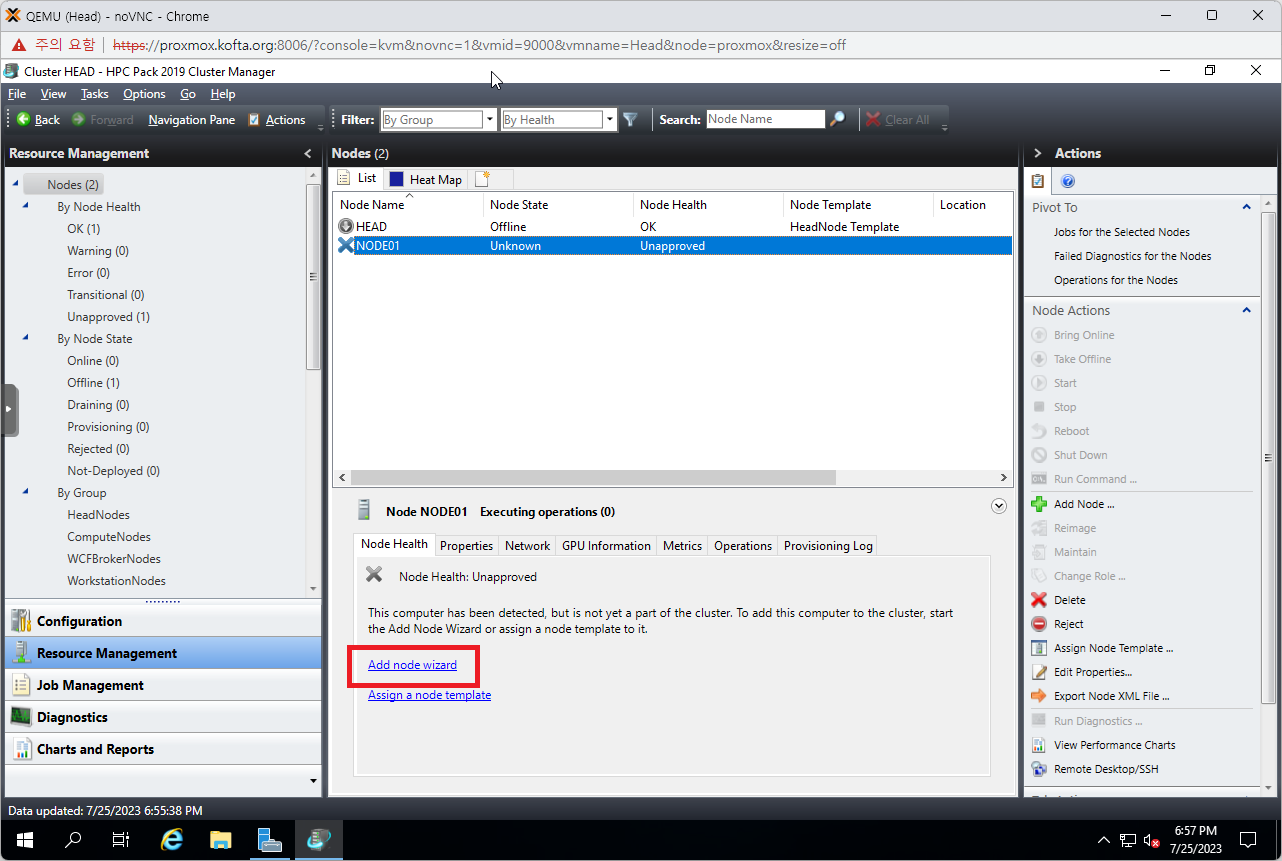This screenshot has width=1282, height=861.
Task: Click the Node Name search field
Action: click(765, 119)
